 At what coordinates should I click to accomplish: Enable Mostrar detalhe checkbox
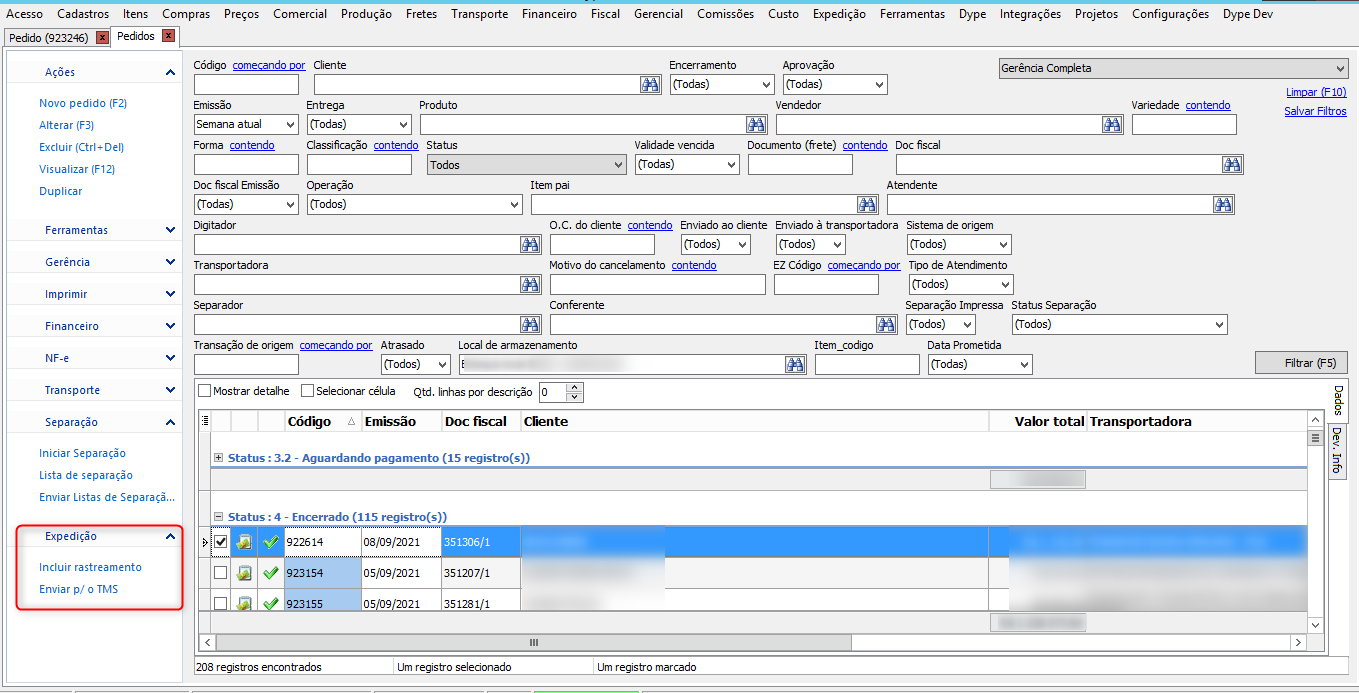205,391
